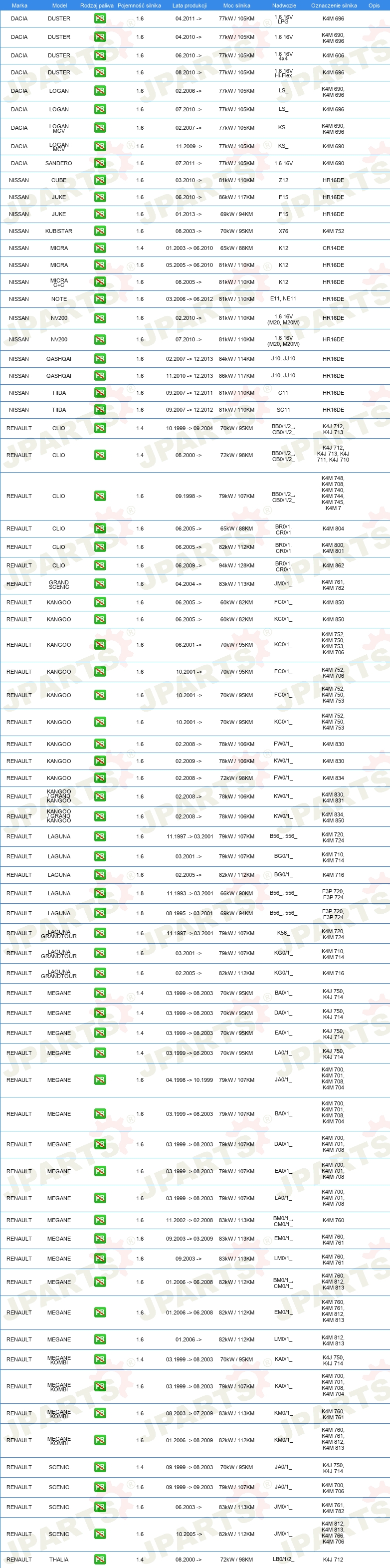390x1568 pixels.
Task: Click fuel icon in Nissan Micra 1.4 row
Action: (100, 249)
